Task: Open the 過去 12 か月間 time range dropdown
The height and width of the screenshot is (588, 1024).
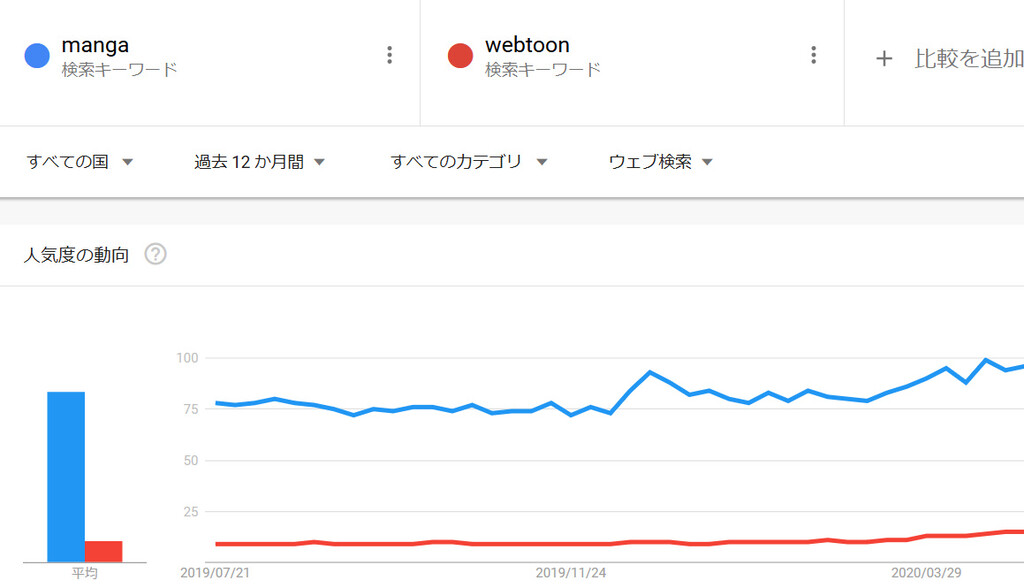Action: [x=259, y=161]
